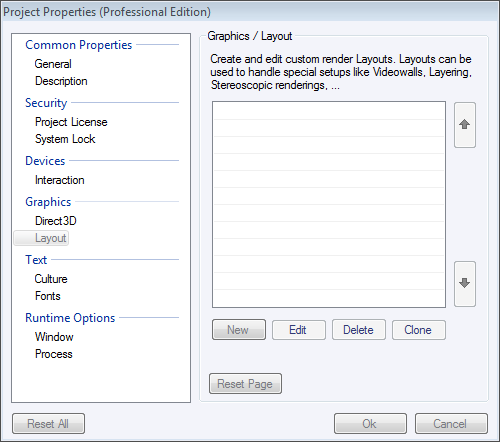Image resolution: width=500 pixels, height=442 pixels.
Task: Select System Lock settings
Action: pyautogui.click(x=65, y=139)
